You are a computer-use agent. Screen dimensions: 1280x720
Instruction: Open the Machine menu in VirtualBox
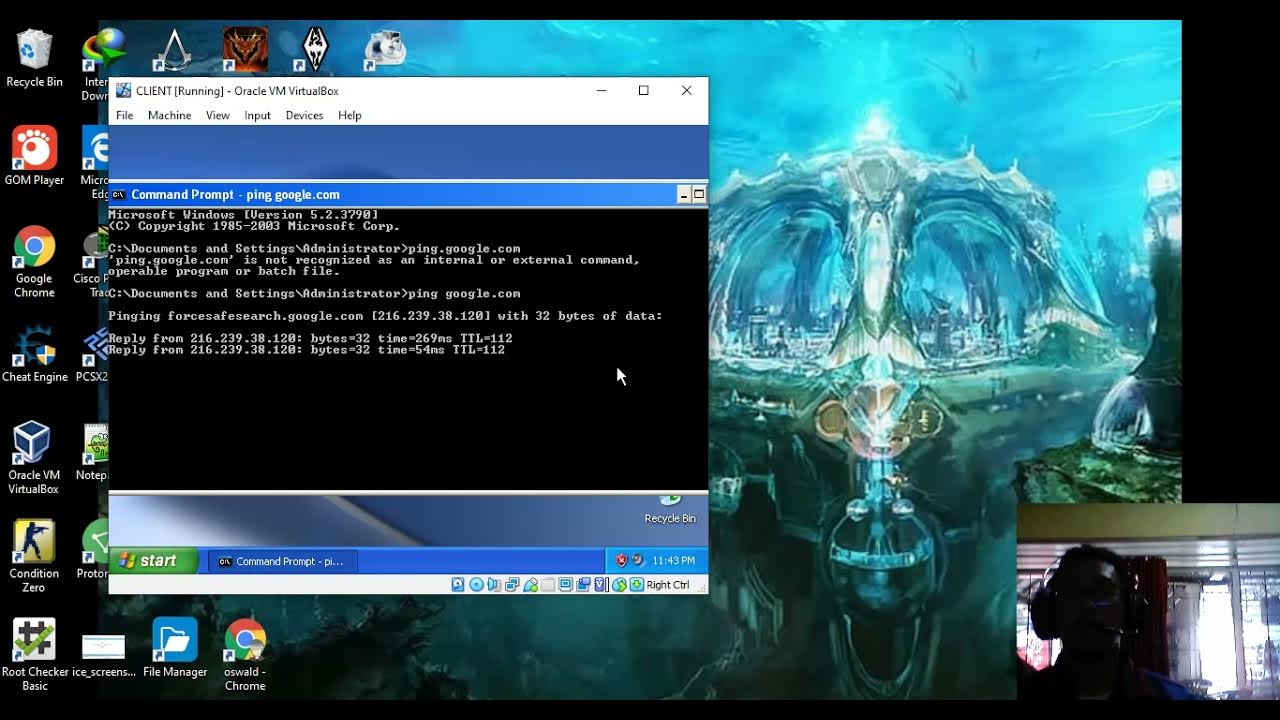[169, 115]
